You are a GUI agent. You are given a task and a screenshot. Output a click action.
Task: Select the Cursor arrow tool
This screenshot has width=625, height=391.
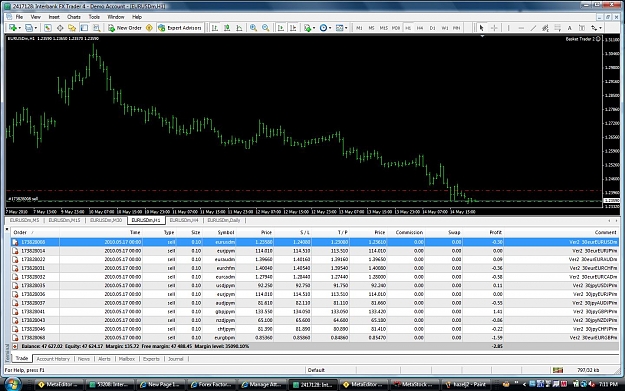(x=482, y=28)
